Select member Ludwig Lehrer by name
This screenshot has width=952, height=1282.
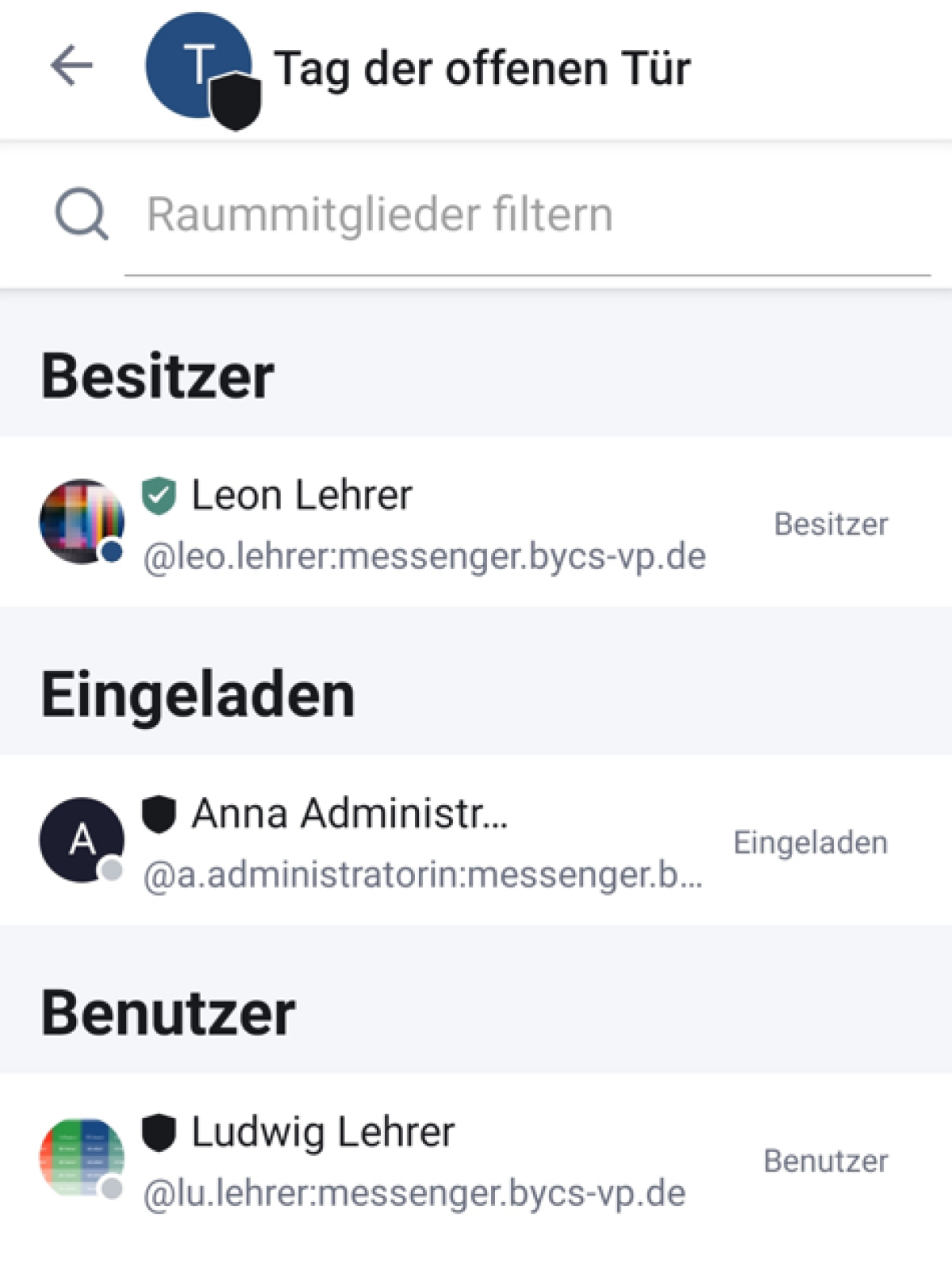coord(323,1132)
